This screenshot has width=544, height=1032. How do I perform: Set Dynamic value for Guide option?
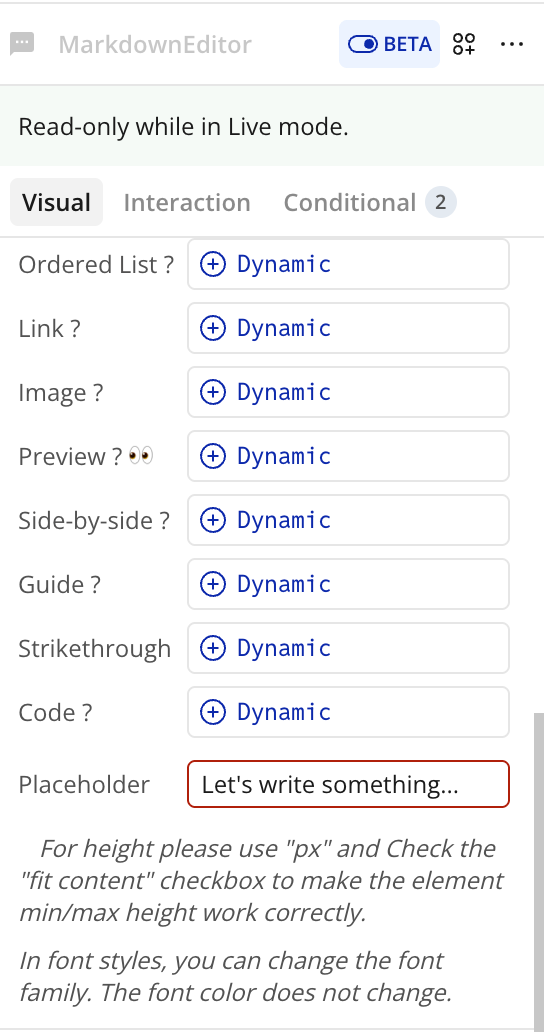click(349, 584)
